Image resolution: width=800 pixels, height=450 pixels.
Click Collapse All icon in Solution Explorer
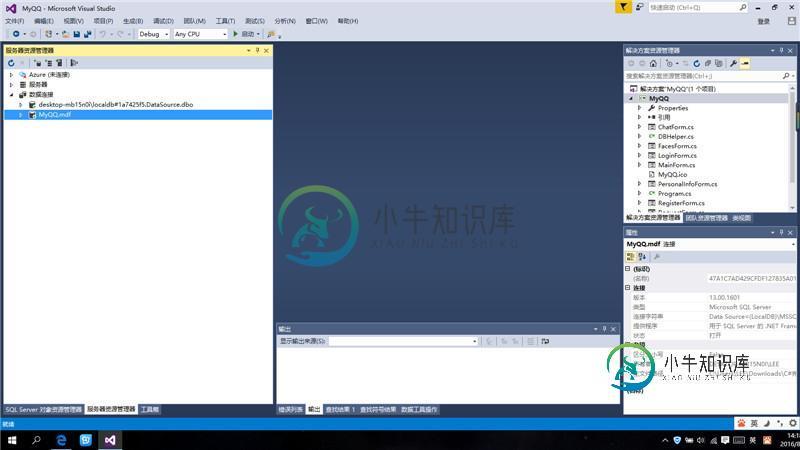(x=708, y=64)
